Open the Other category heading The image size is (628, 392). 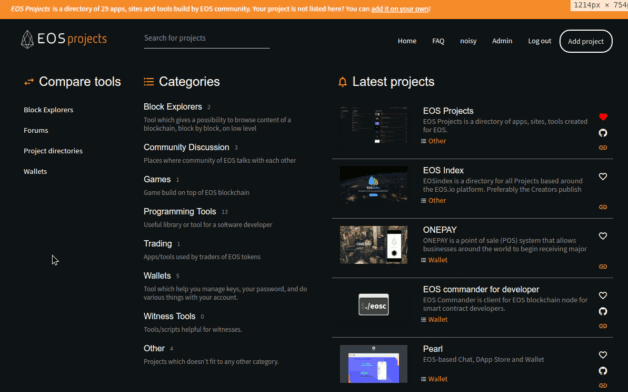154,348
